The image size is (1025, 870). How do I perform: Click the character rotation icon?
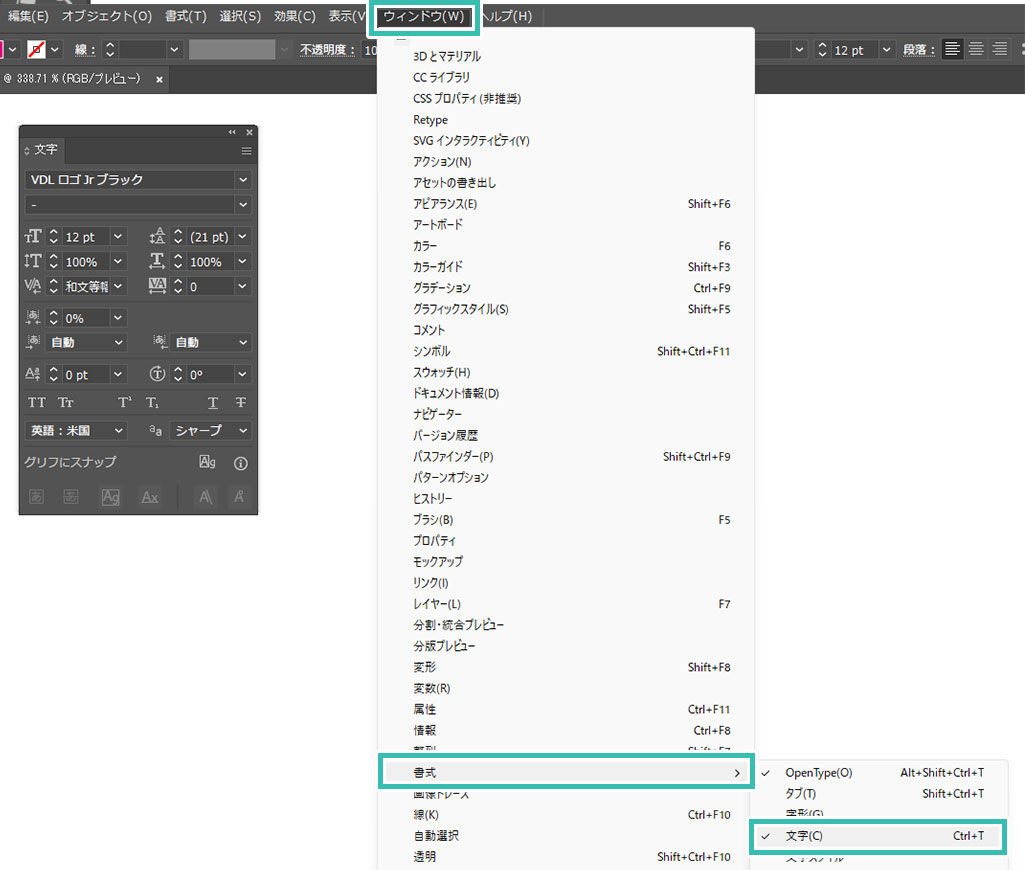[157, 374]
